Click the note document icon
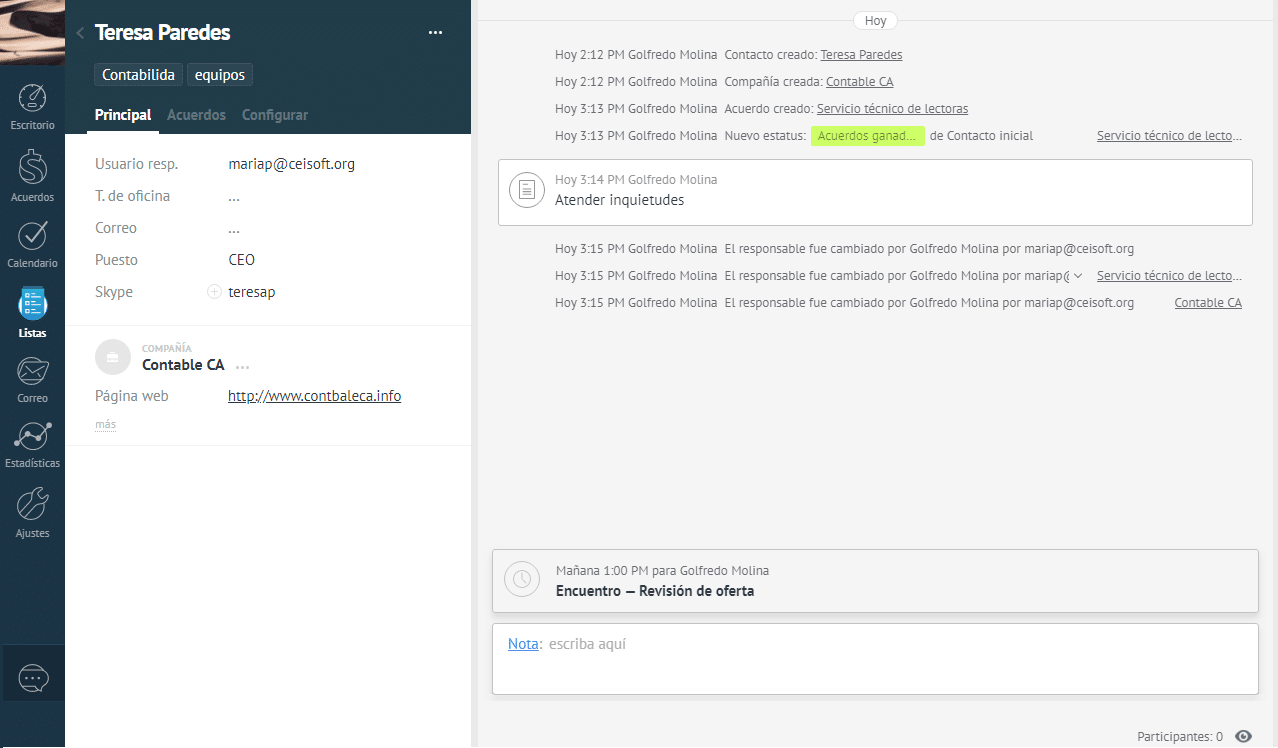 click(526, 190)
